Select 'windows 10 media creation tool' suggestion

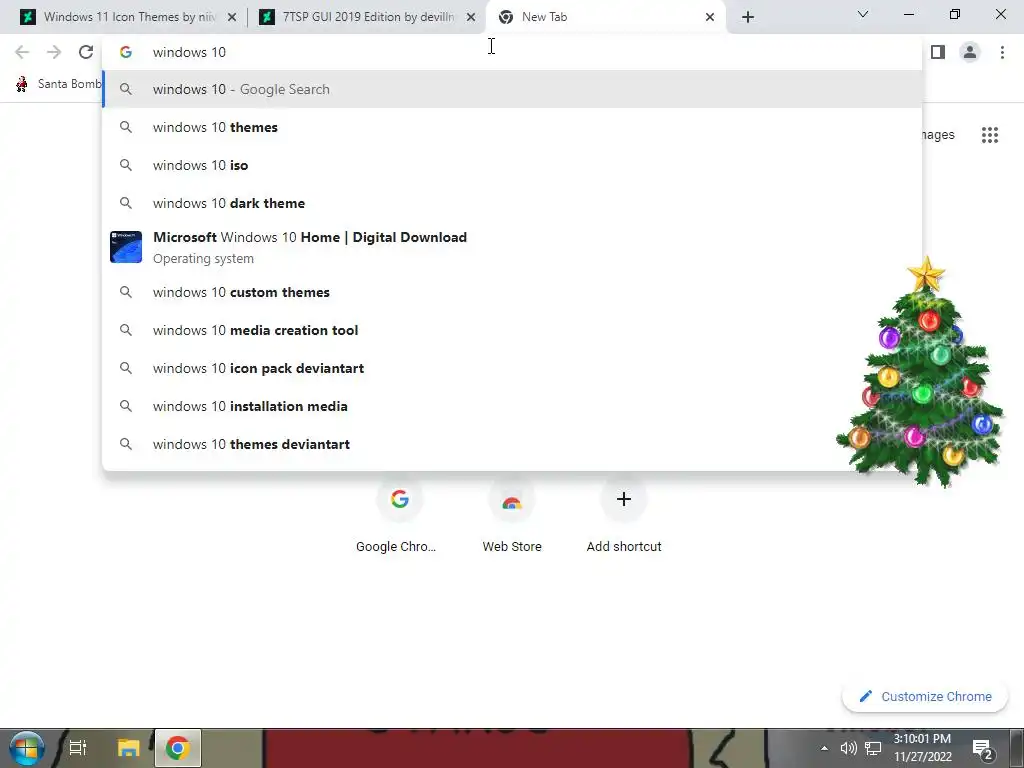(x=512, y=330)
